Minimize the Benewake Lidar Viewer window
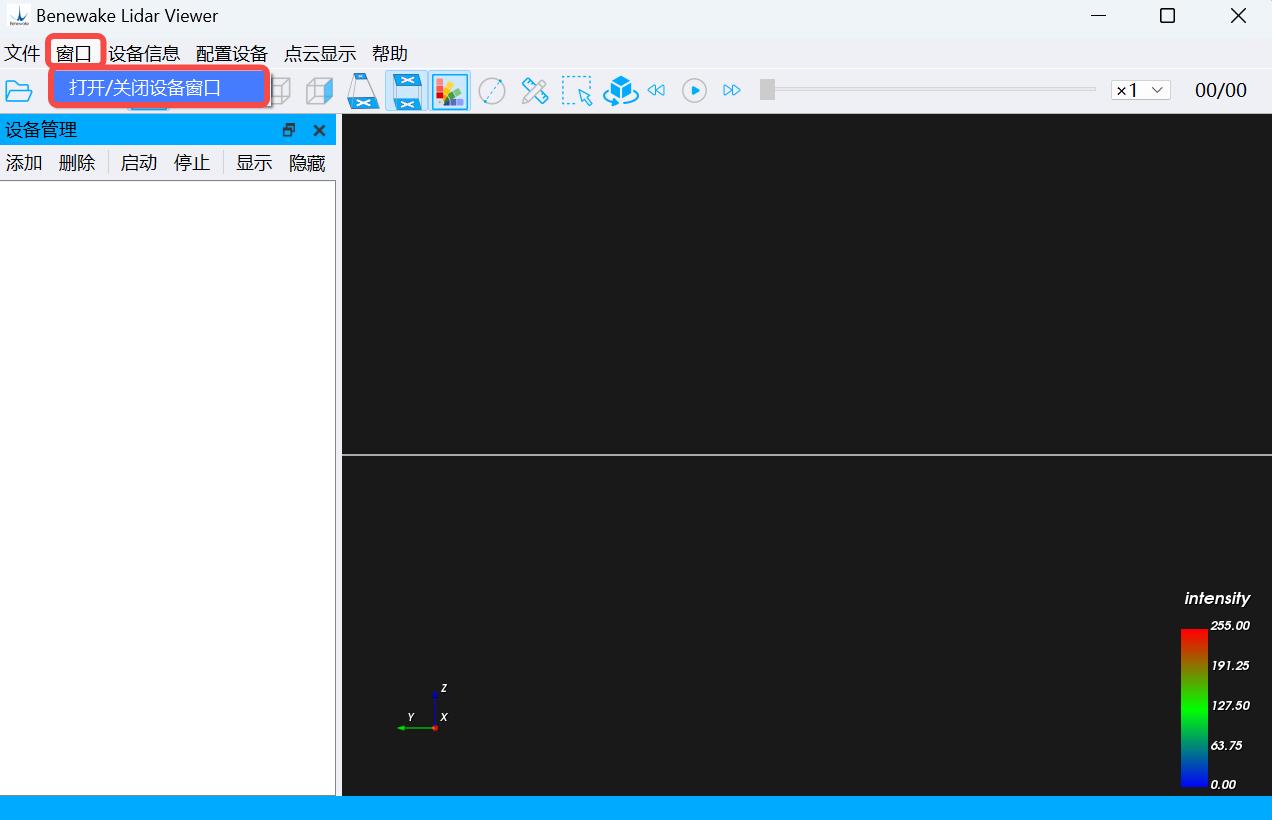1272x820 pixels. pyautogui.click(x=1099, y=16)
